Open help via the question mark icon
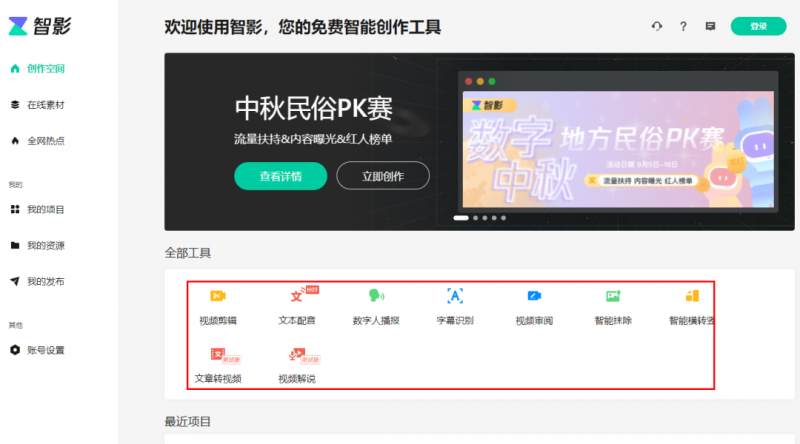This screenshot has width=800, height=444. [x=683, y=26]
